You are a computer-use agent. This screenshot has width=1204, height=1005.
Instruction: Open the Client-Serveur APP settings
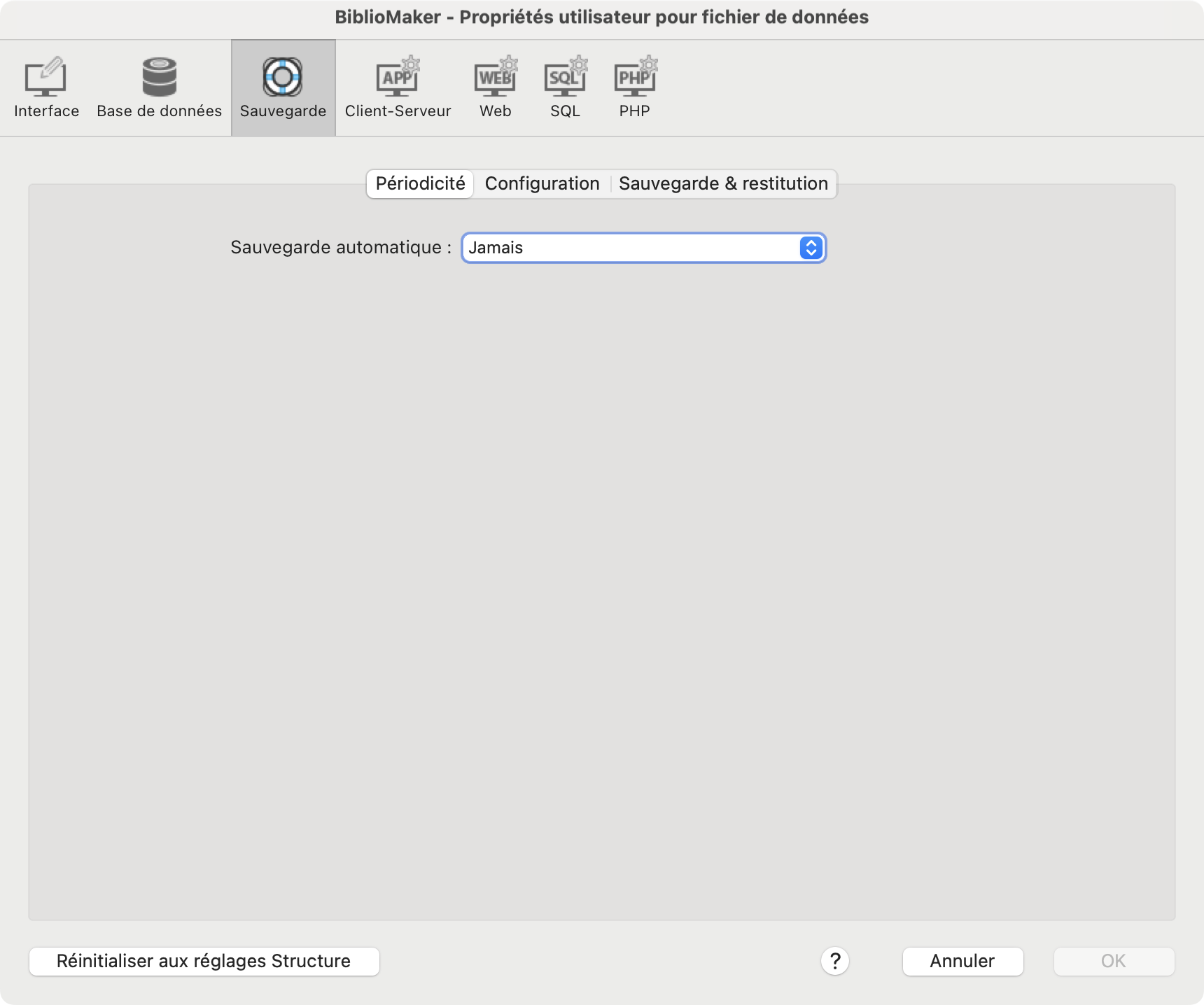tap(398, 87)
